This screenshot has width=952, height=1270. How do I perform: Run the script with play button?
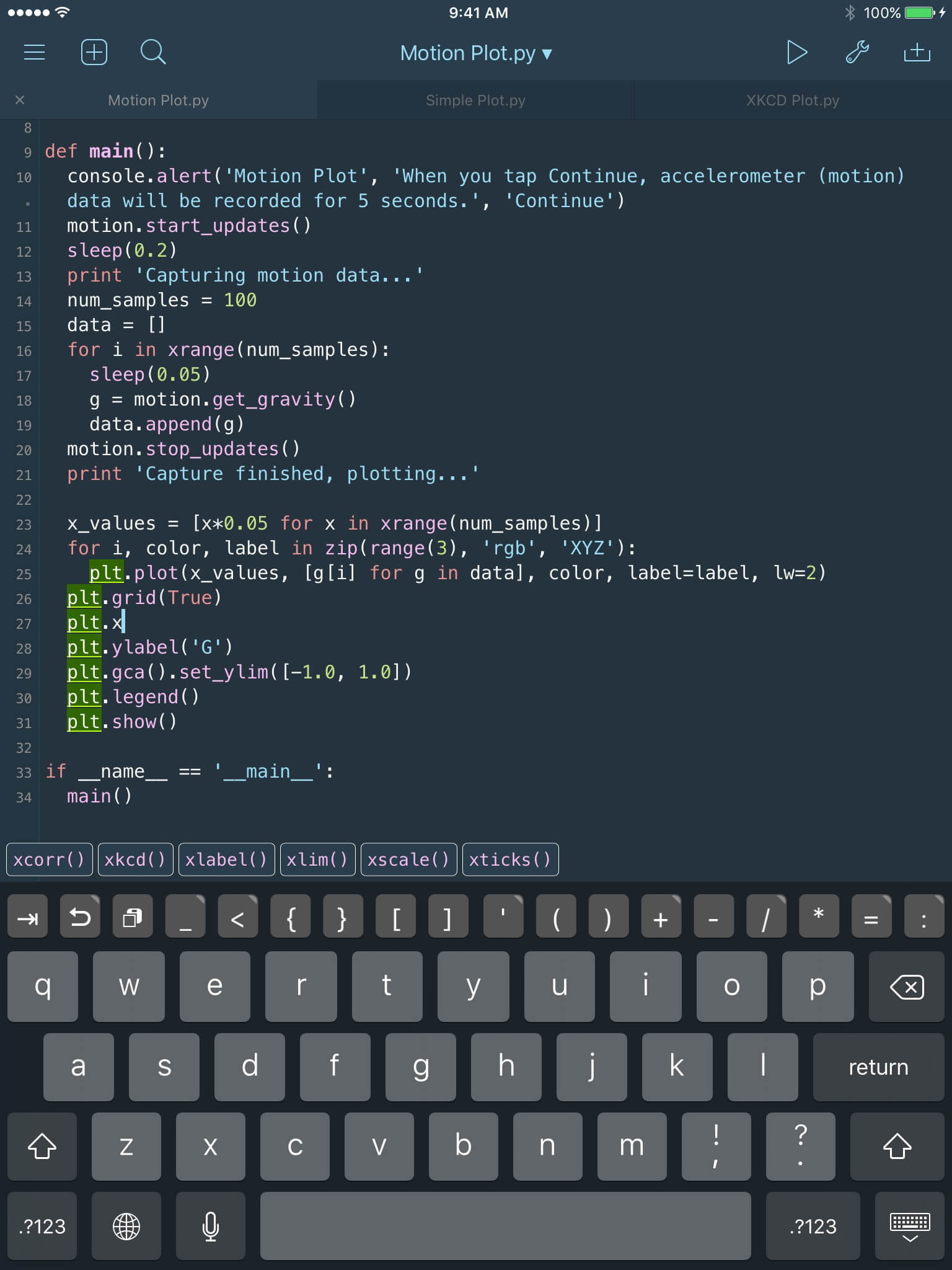[796, 53]
